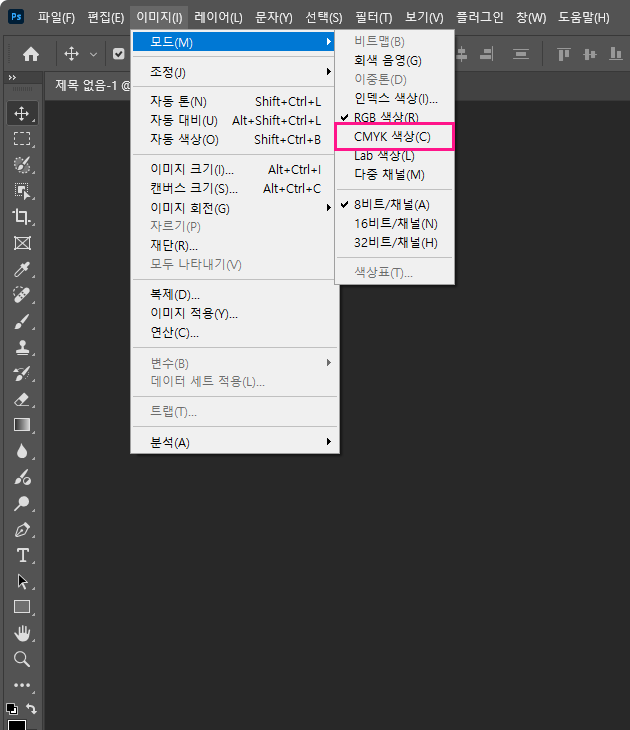Select RGB 색상 color mode
Image resolution: width=630 pixels, height=730 pixels.
tap(385, 118)
